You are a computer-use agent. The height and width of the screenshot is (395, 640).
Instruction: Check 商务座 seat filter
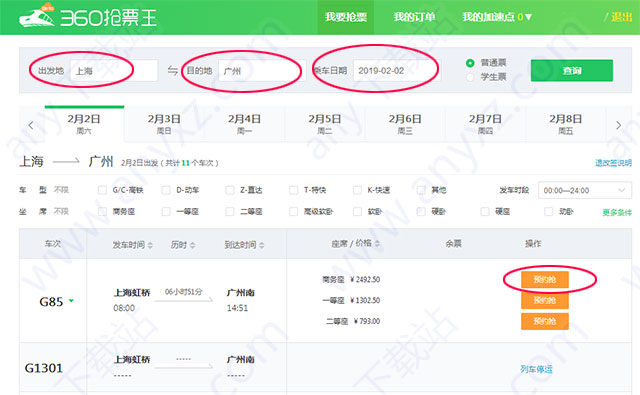point(102,211)
